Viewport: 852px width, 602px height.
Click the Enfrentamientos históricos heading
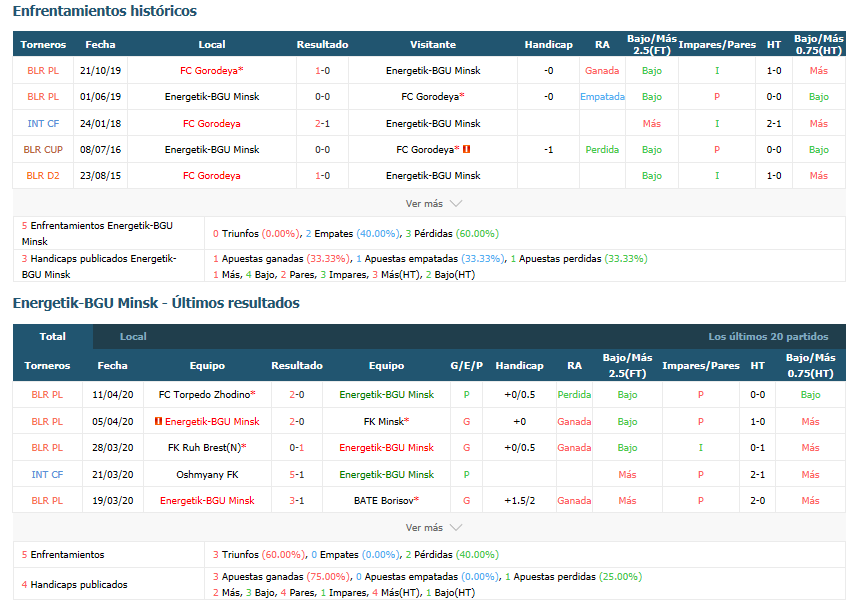pyautogui.click(x=105, y=11)
